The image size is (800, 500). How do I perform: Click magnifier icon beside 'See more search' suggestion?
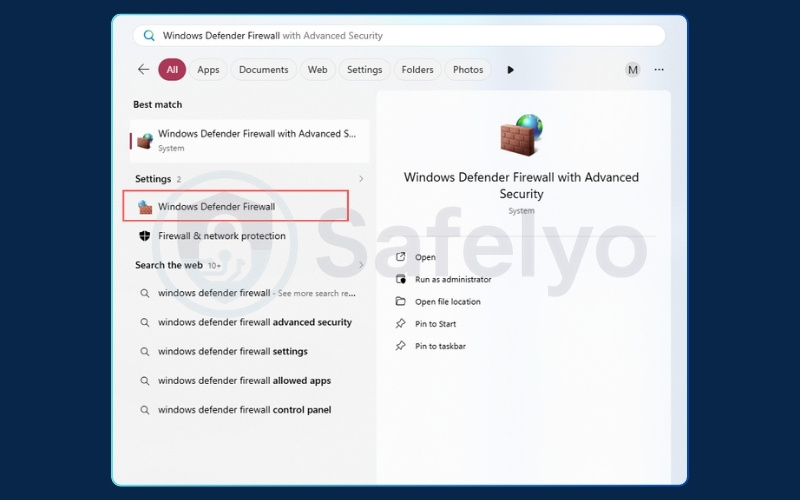point(145,293)
